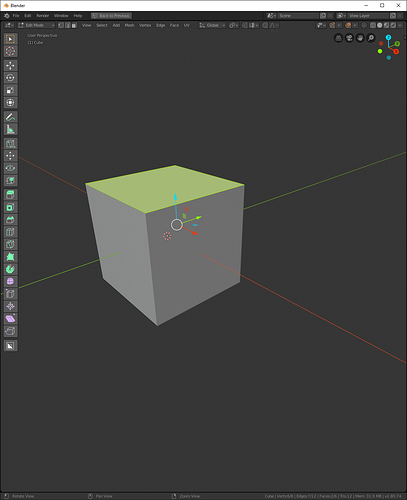Click the blue Z axis gizmo handle
The height and width of the screenshot is (500, 407).
(388, 37)
